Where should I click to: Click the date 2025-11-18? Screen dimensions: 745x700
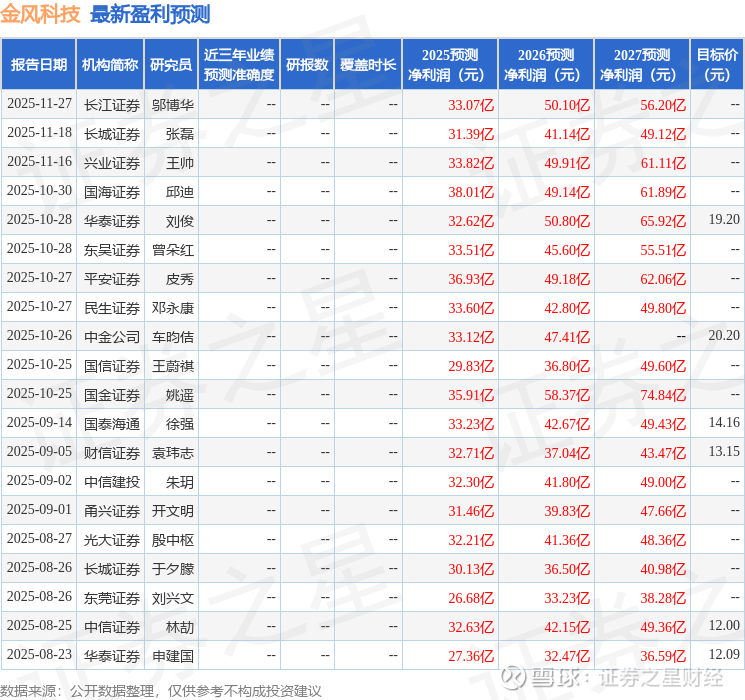point(39,133)
